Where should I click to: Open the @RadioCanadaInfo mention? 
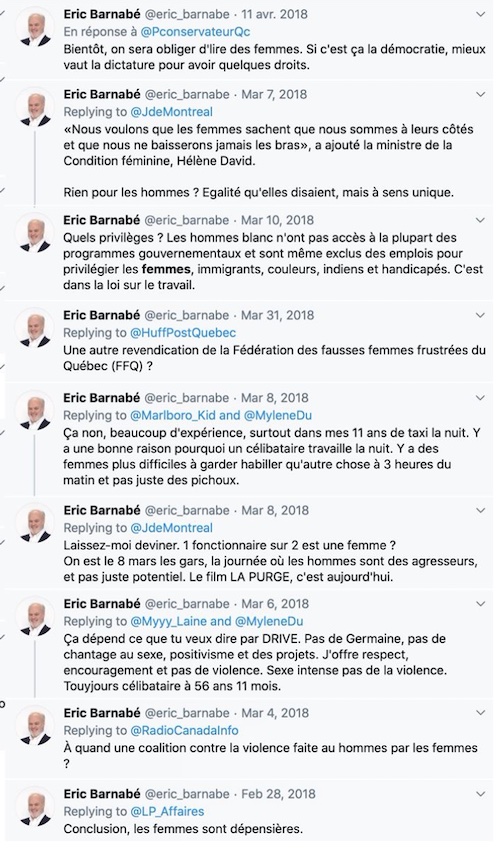click(184, 730)
